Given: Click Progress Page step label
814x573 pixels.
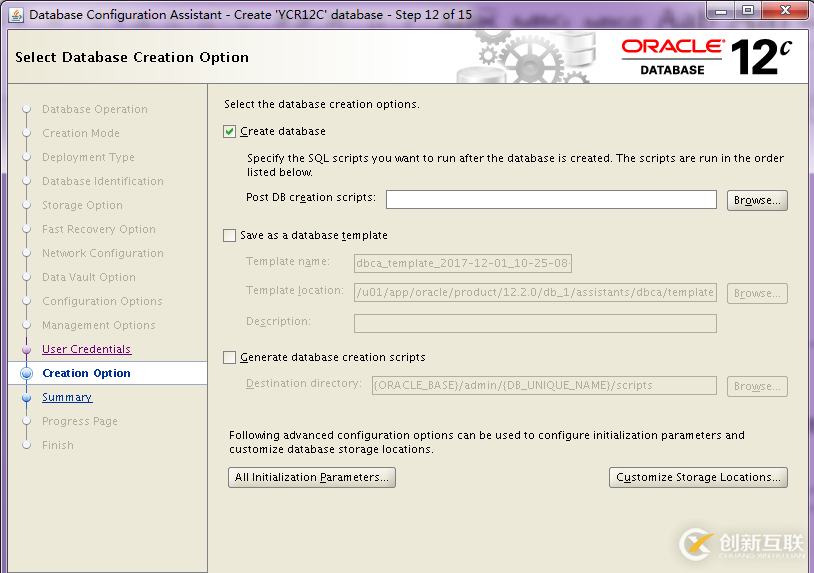Looking at the screenshot, I should (80, 421).
